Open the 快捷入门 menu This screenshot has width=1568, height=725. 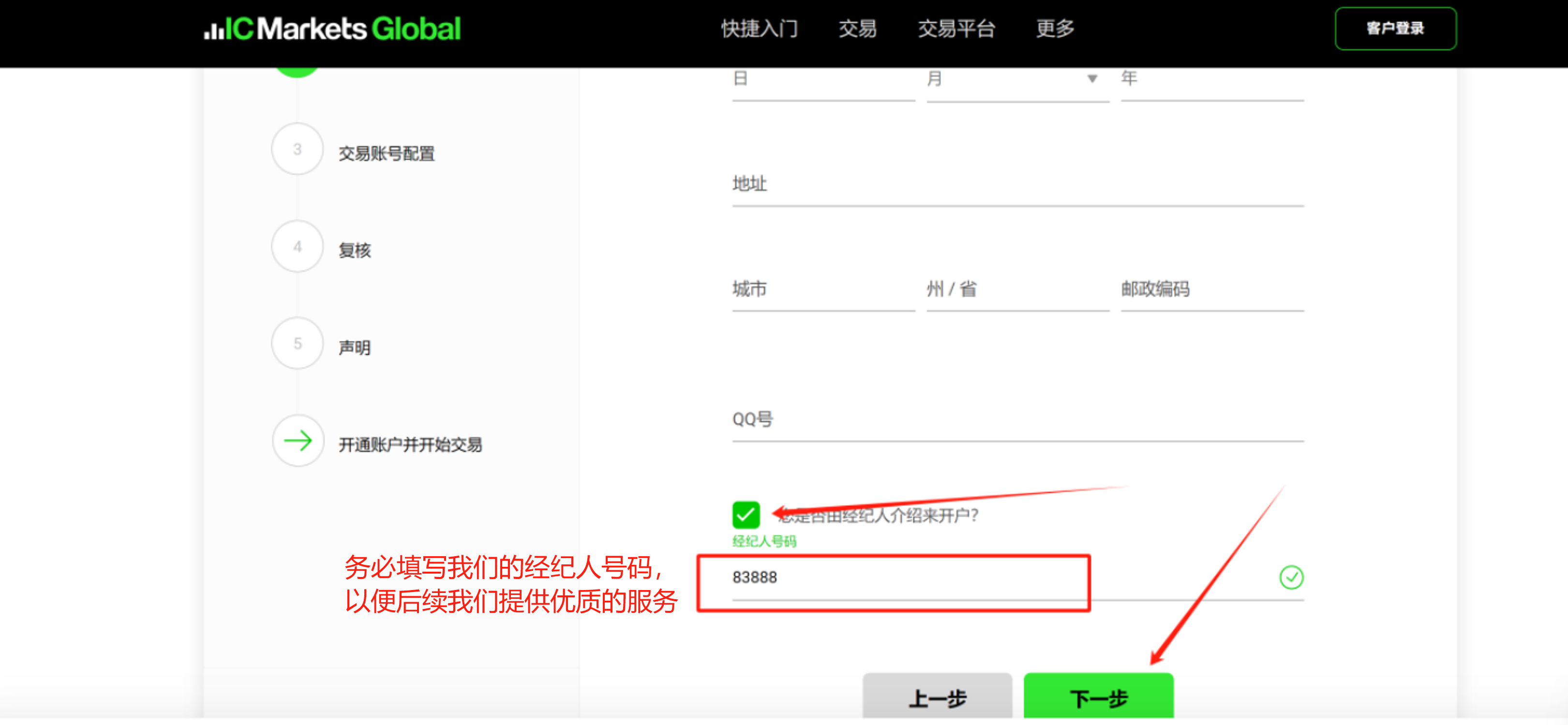point(759,29)
